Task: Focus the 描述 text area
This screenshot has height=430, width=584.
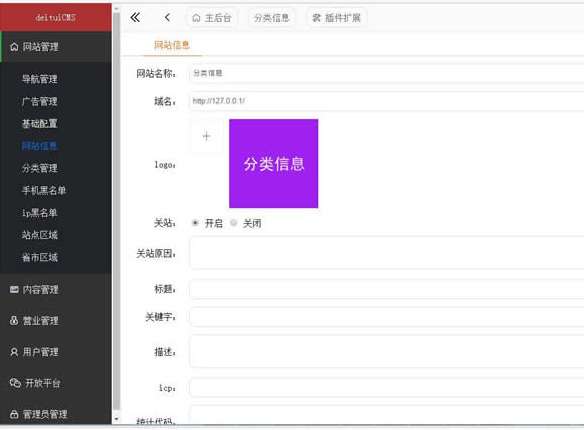Action: coord(387,352)
